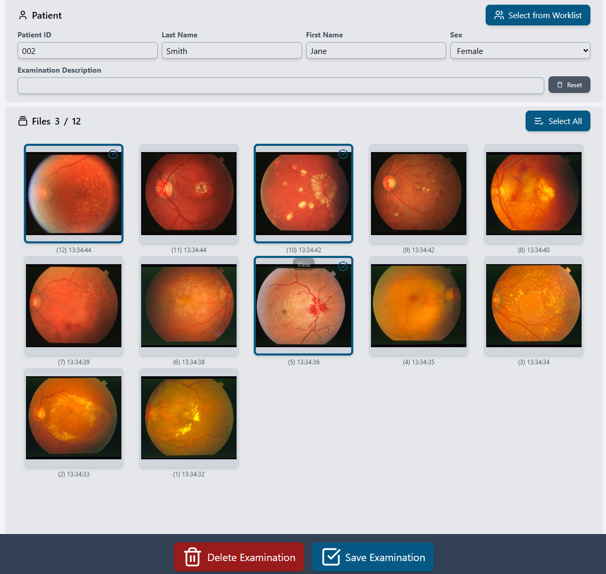Select fundus thumbnail (4) 13:34:35

coord(419,306)
